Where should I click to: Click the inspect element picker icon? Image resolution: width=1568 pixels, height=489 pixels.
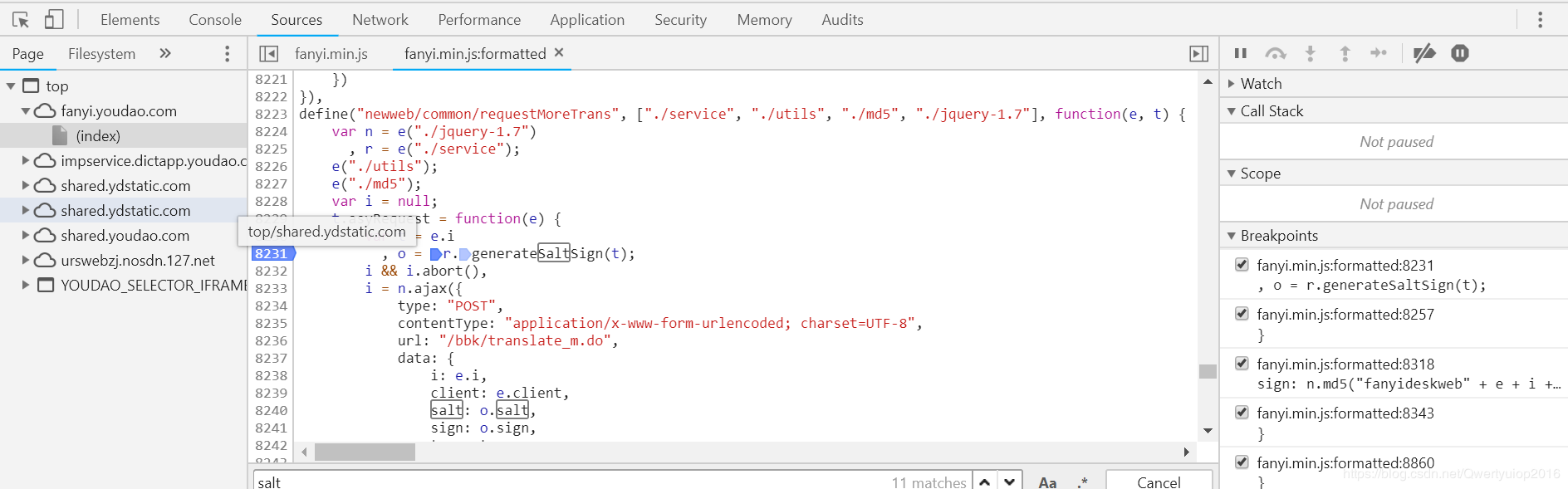coord(21,19)
